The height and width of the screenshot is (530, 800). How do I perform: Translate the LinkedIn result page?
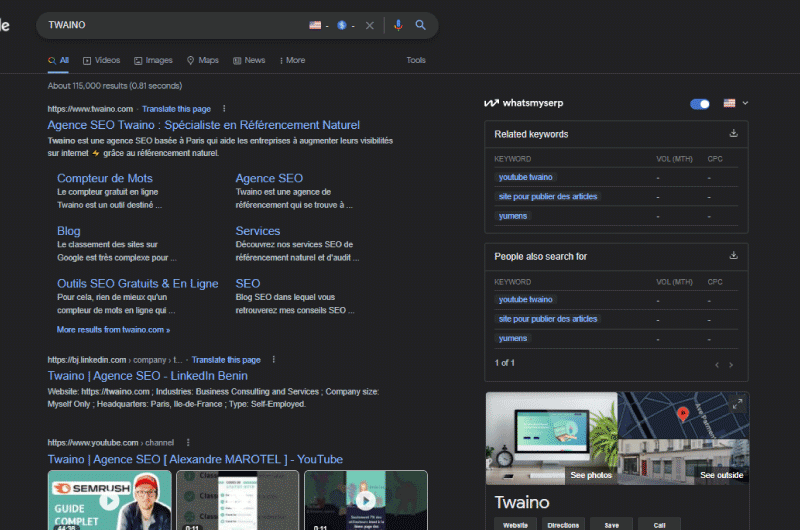pos(226,360)
